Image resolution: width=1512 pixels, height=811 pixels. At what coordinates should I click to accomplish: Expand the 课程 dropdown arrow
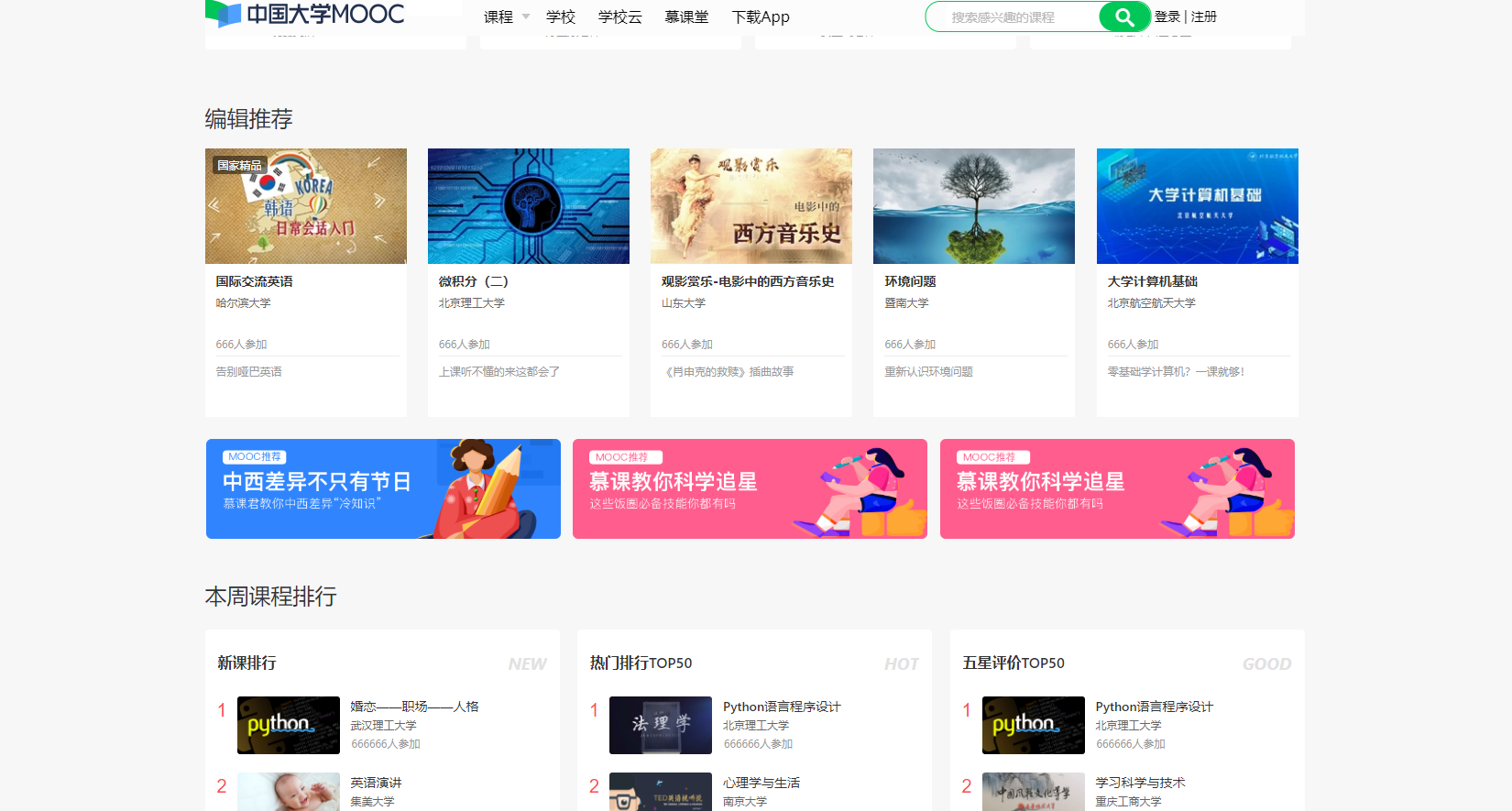526,16
